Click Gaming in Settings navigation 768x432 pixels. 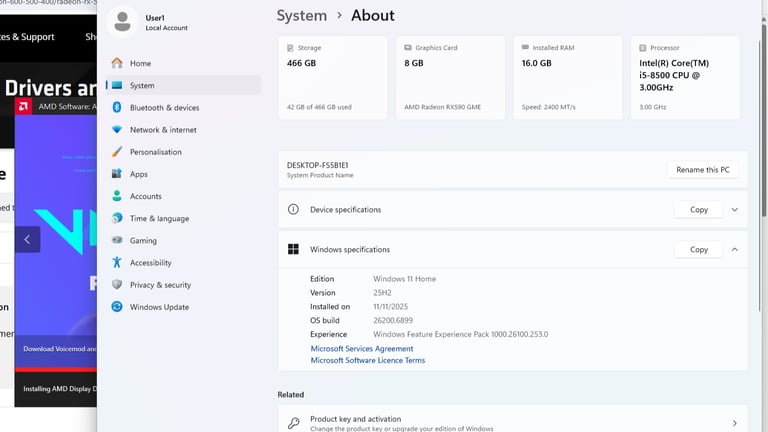click(183, 240)
